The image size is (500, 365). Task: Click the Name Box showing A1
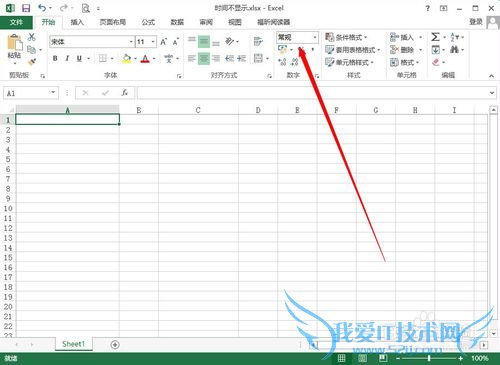click(30, 93)
